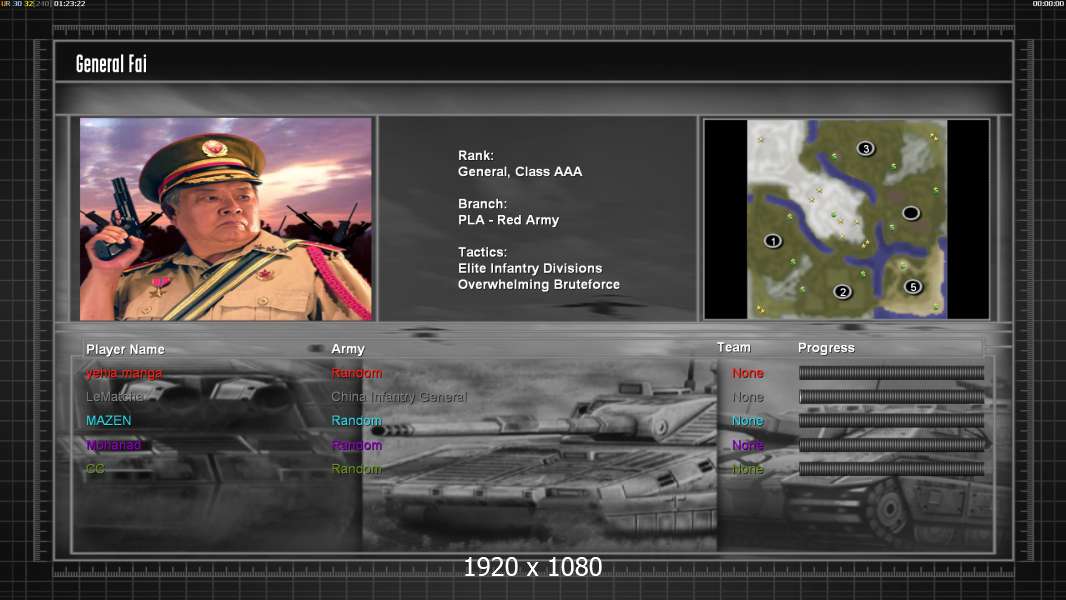The width and height of the screenshot is (1066, 600).
Task: Click the China Infantry General army entry
Action: click(x=399, y=397)
